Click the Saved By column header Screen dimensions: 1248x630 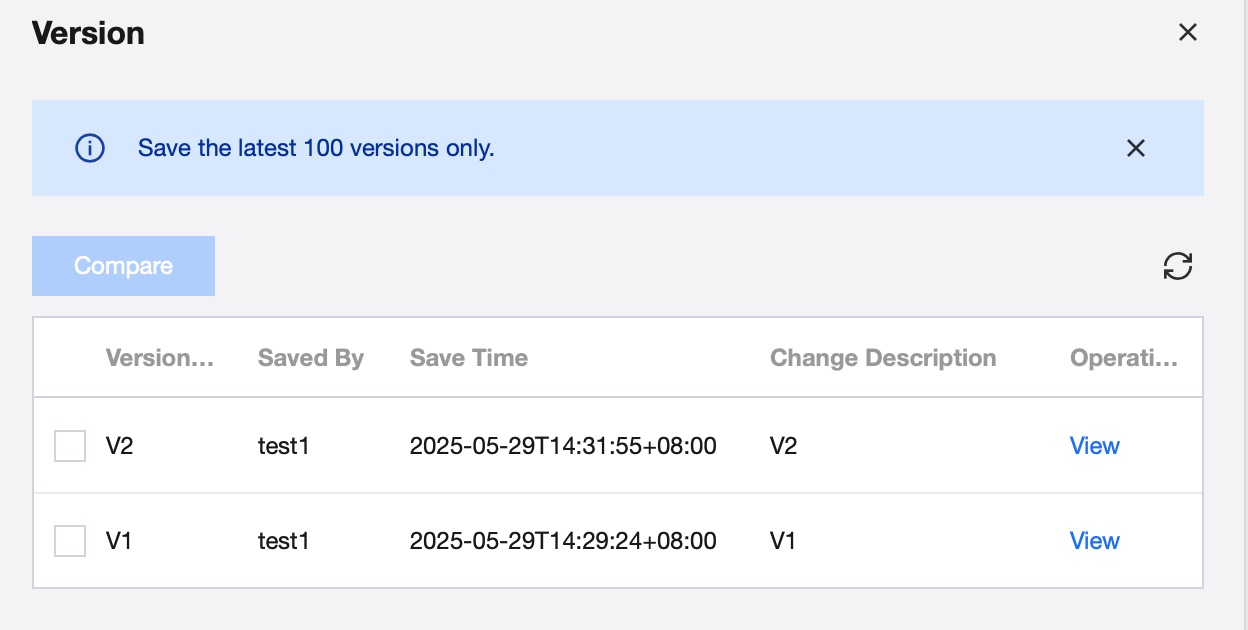[311, 358]
